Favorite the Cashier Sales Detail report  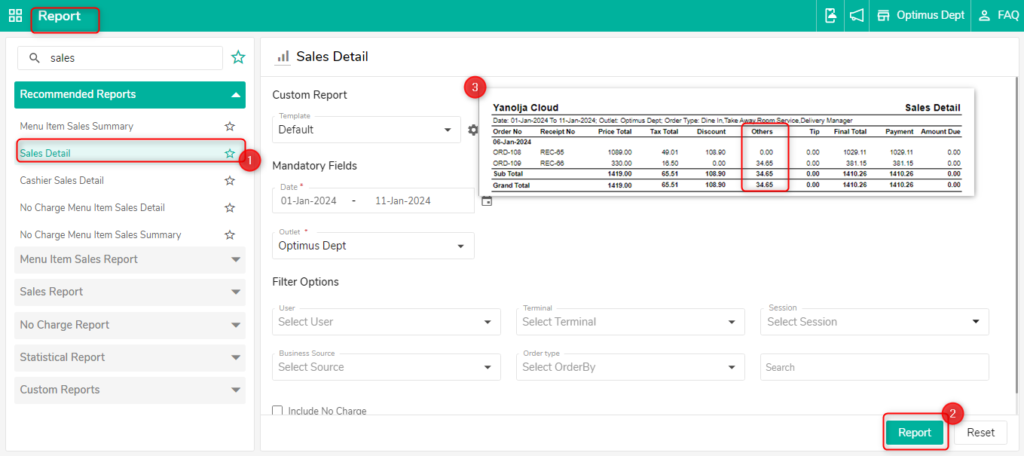click(x=229, y=180)
